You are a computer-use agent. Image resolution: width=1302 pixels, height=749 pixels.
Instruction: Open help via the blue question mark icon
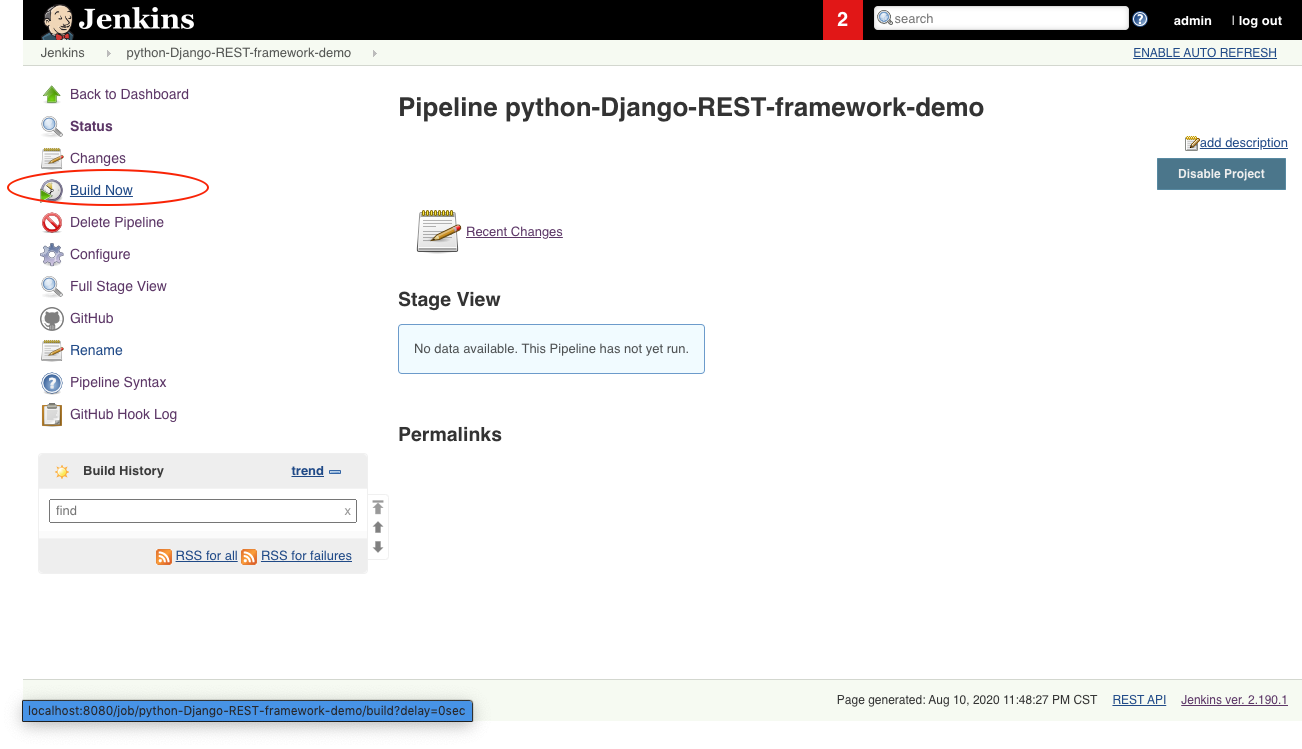coord(1139,17)
